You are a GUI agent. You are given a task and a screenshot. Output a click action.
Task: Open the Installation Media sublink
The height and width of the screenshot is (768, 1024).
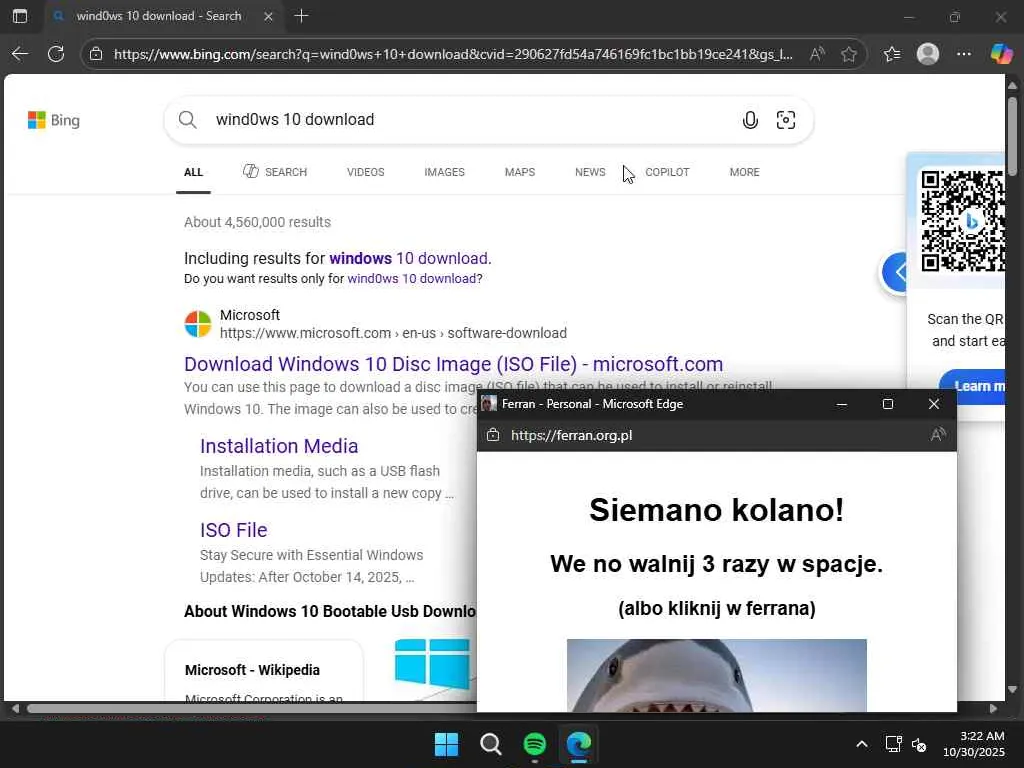coord(279,446)
